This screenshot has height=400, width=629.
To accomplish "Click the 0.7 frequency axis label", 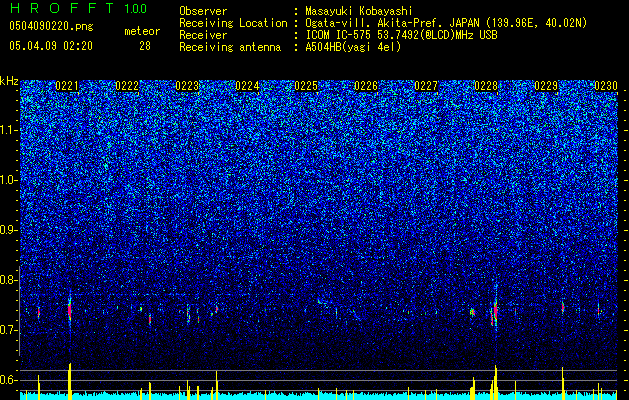I will click(x=9, y=330).
